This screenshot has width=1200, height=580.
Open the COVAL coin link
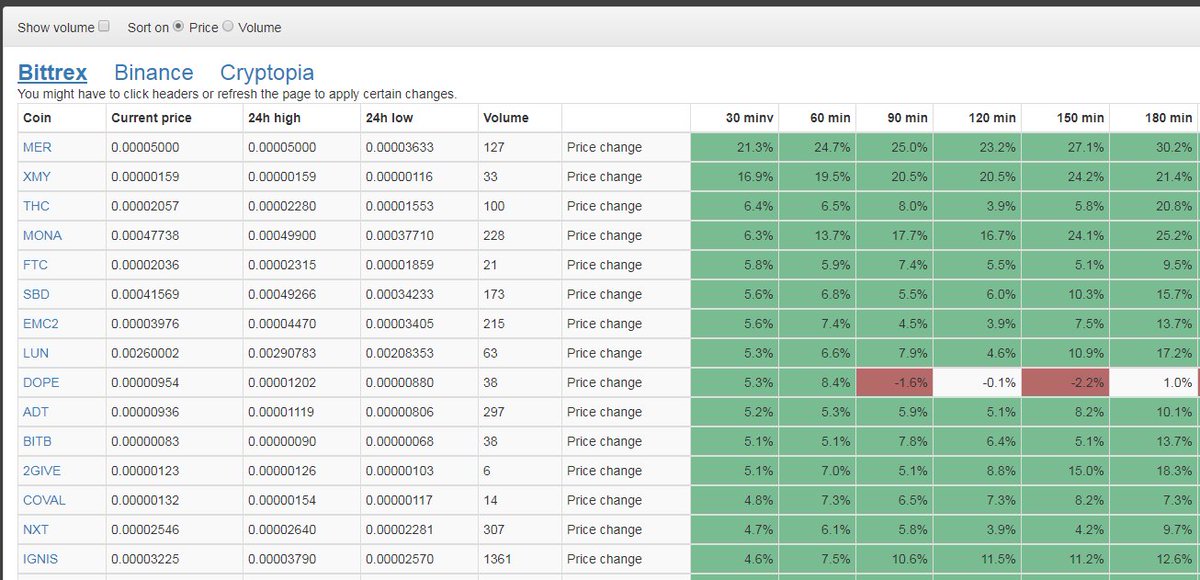tap(44, 500)
